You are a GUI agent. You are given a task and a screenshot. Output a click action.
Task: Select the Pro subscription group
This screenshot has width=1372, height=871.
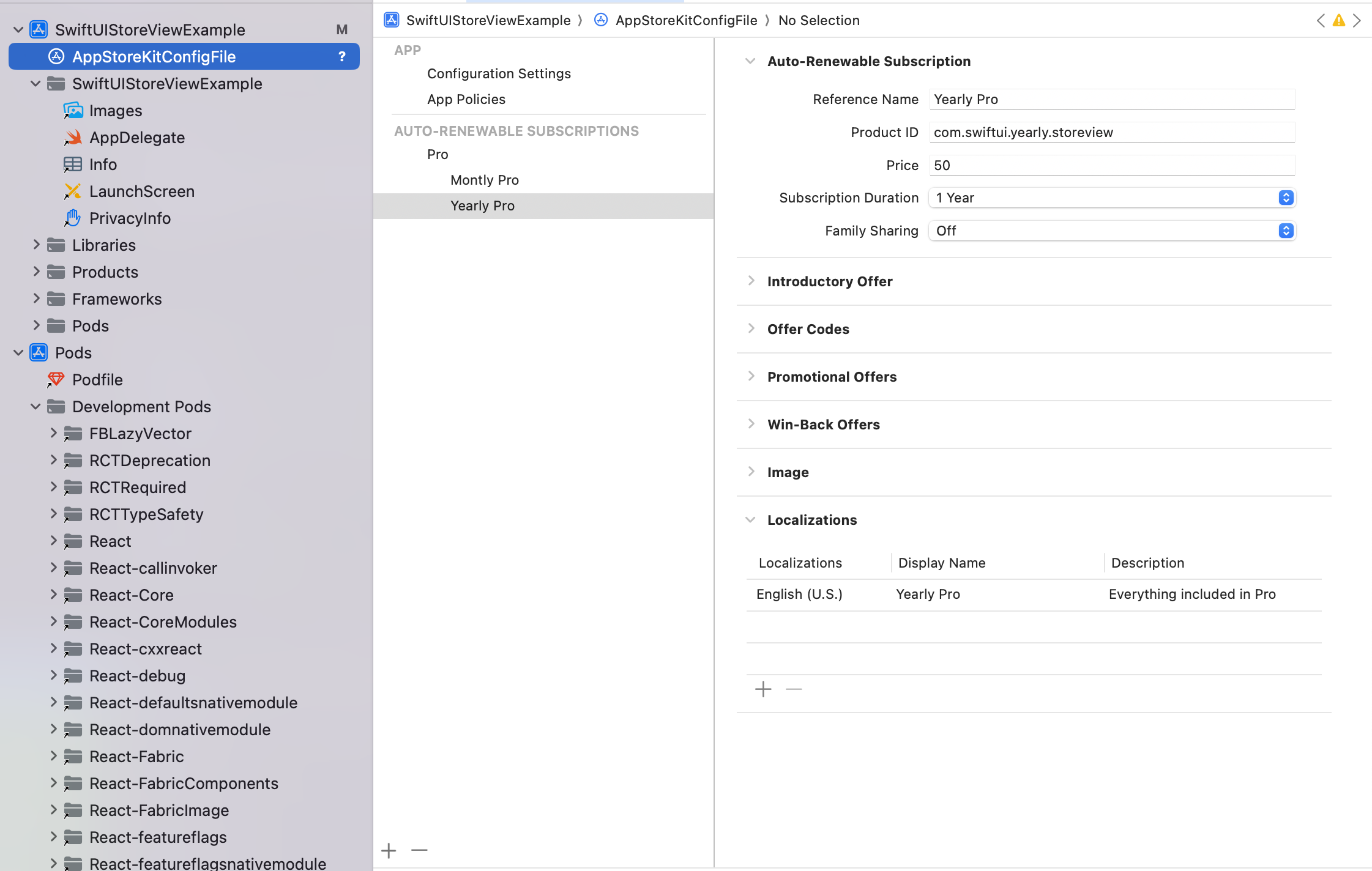438,154
